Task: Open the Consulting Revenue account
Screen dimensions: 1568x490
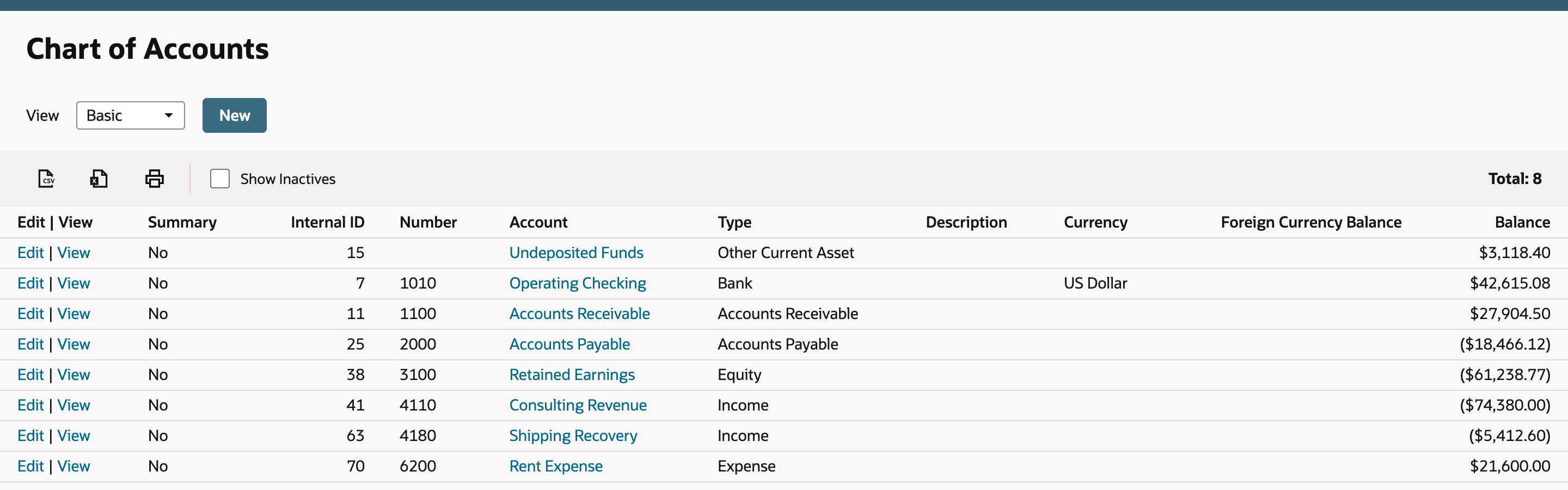Action: pyautogui.click(x=578, y=405)
